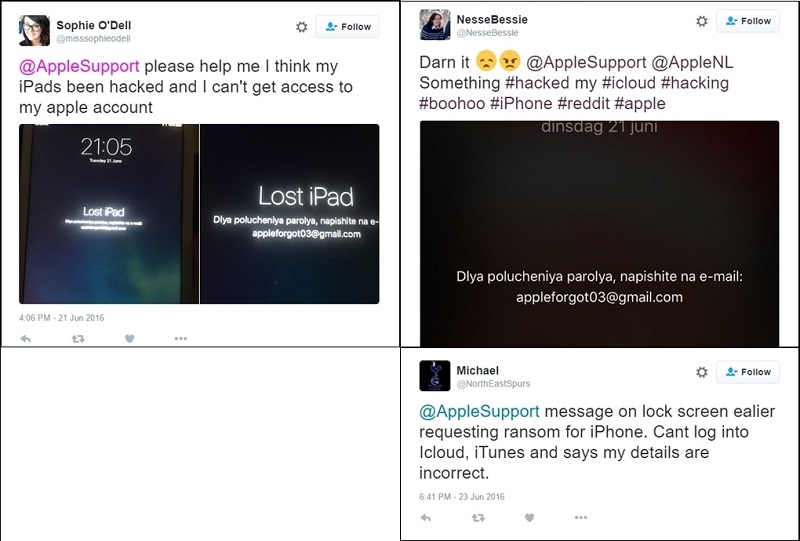Reply to Sophie O'Dell's tweet
The width and height of the screenshot is (800, 541).
[x=25, y=338]
